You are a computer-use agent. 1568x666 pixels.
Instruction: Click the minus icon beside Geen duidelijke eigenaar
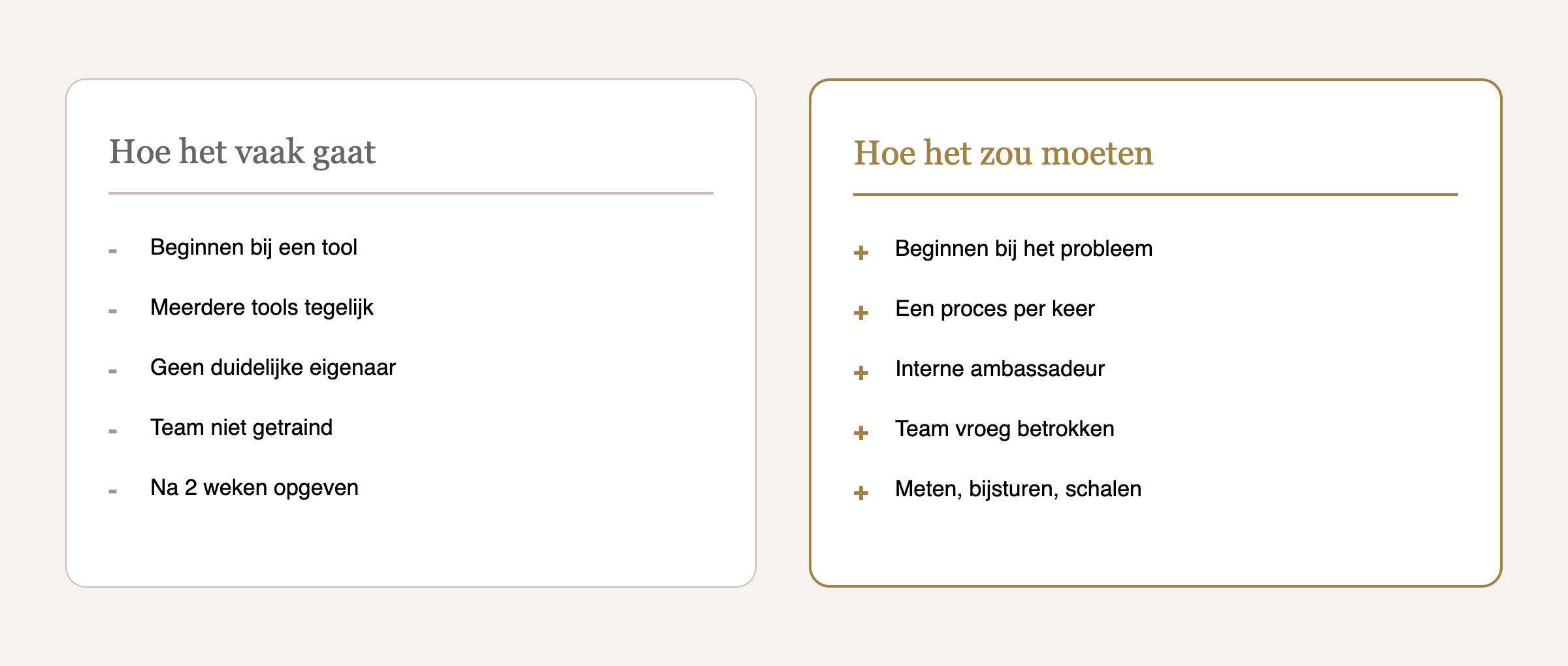pyautogui.click(x=113, y=372)
